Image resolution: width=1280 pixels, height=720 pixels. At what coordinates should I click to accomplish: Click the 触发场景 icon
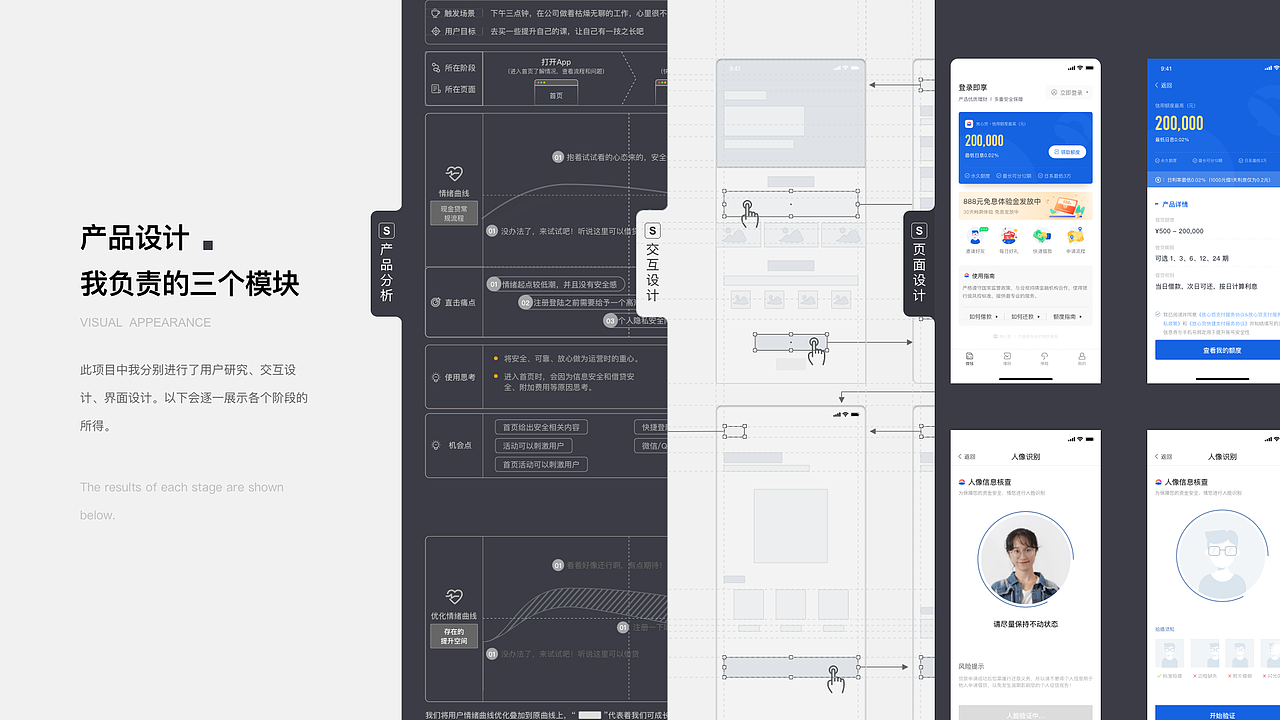tap(436, 14)
